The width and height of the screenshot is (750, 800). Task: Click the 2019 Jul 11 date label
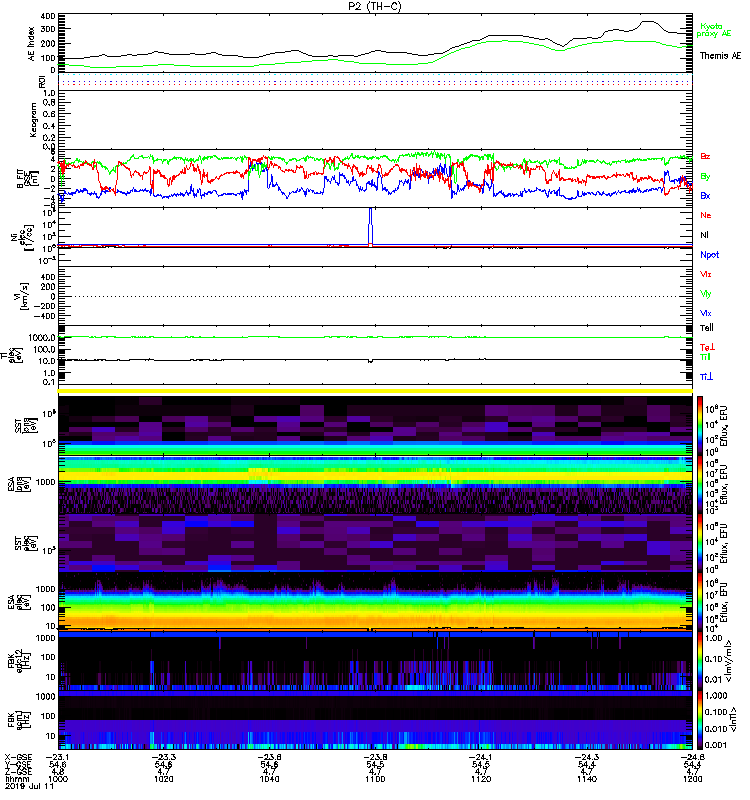(30, 786)
